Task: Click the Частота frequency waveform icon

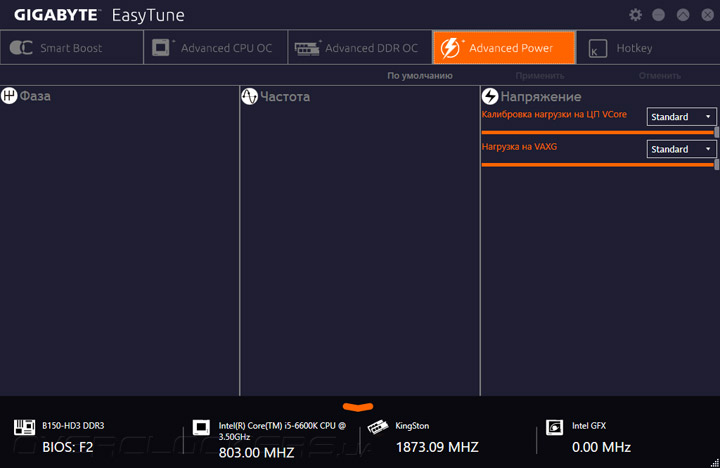Action: click(249, 96)
